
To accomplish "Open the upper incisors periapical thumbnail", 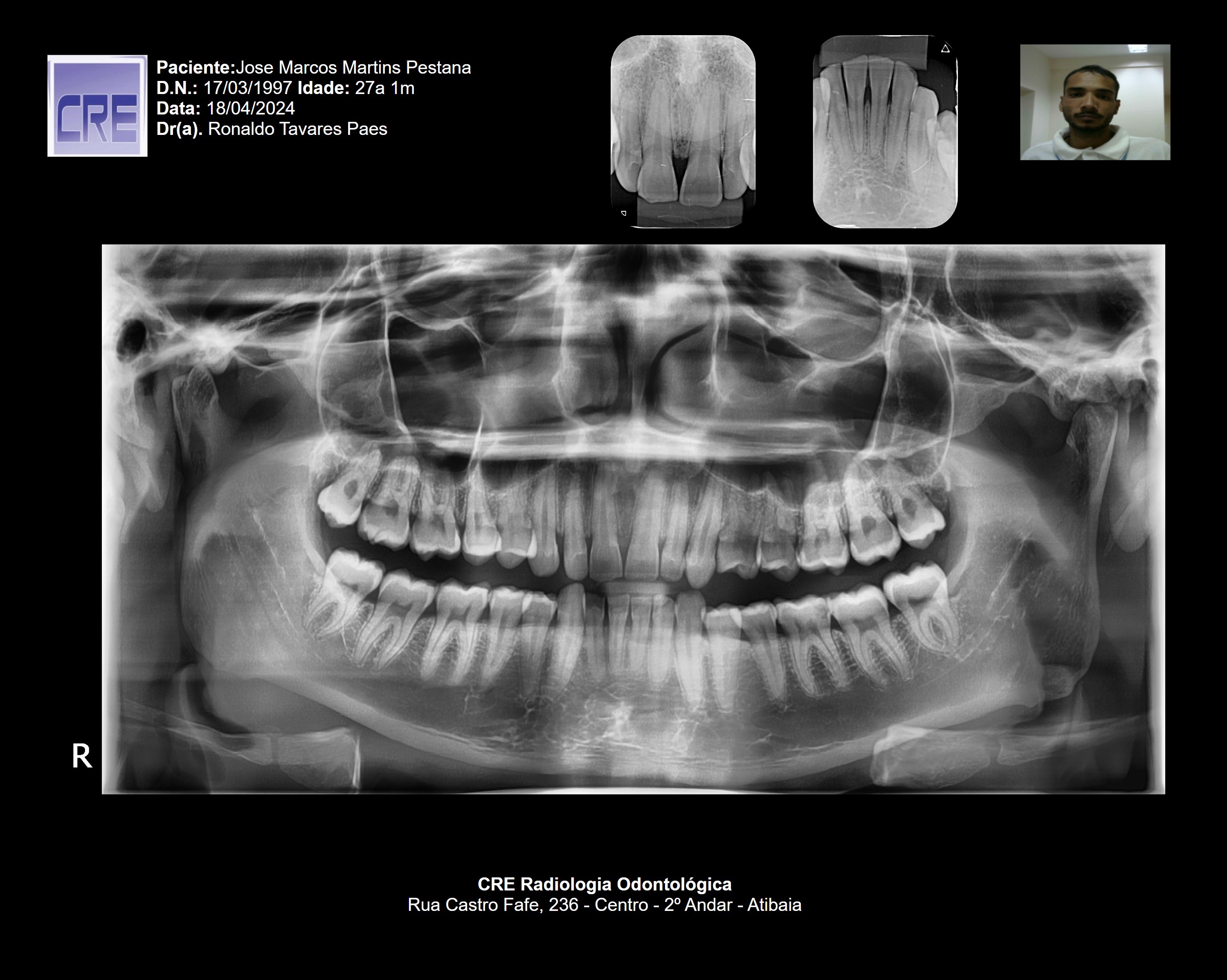I will click(x=683, y=131).
